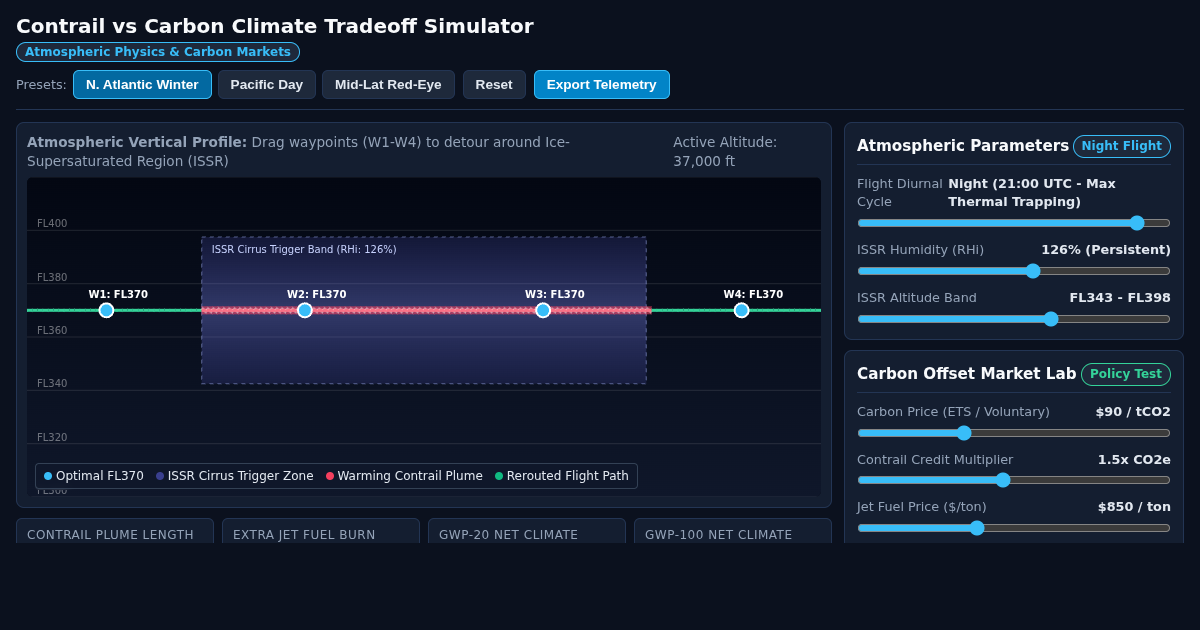Adjust the Carbon Price slider
The image size is (1200, 630).
tap(1014, 433)
